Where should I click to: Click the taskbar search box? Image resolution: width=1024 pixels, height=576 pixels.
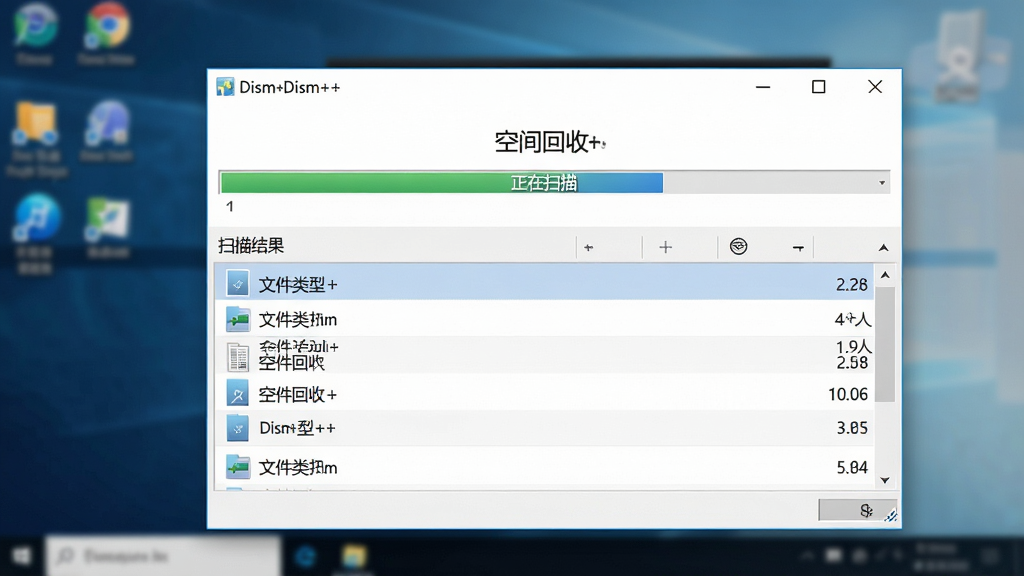pyautogui.click(x=163, y=556)
